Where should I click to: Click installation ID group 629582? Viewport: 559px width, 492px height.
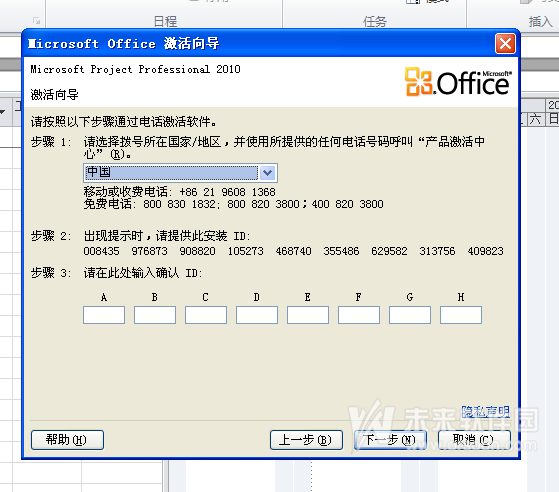point(389,251)
